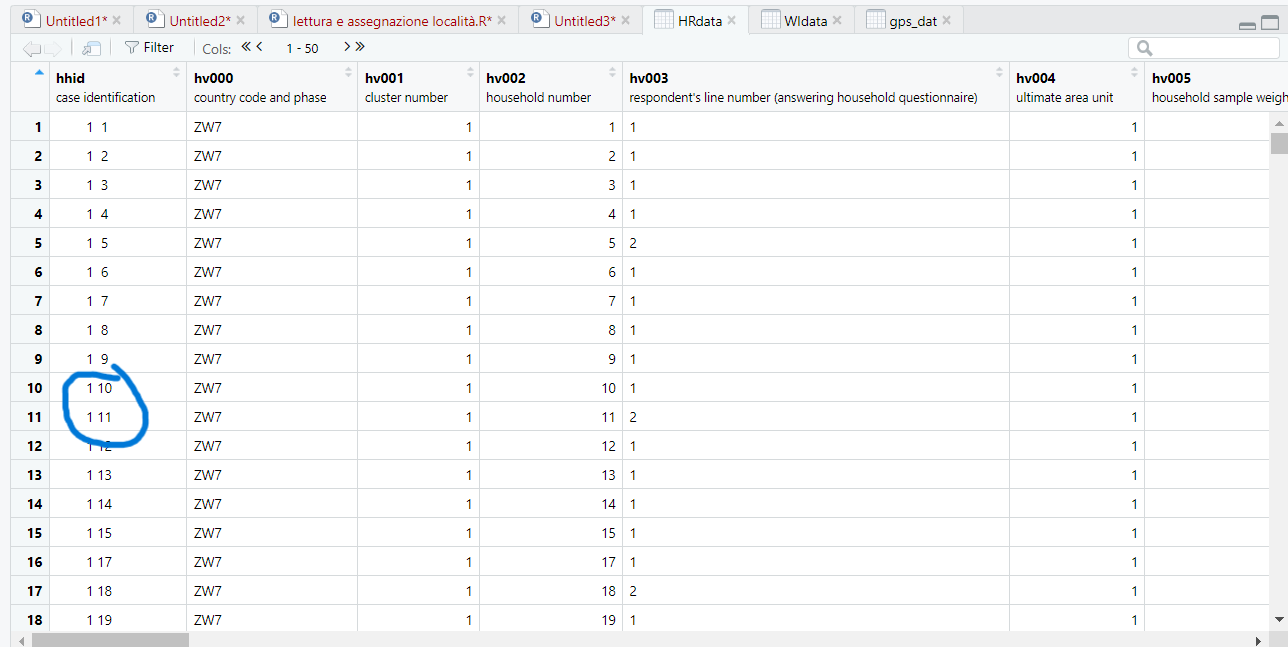Jump to last columns double-arrow
1288x647 pixels.
(x=359, y=47)
